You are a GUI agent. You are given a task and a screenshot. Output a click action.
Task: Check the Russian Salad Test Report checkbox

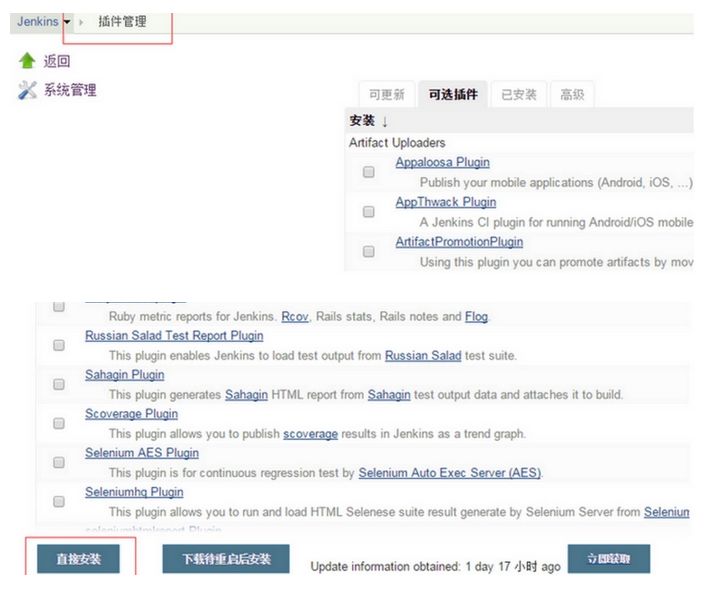point(59,345)
